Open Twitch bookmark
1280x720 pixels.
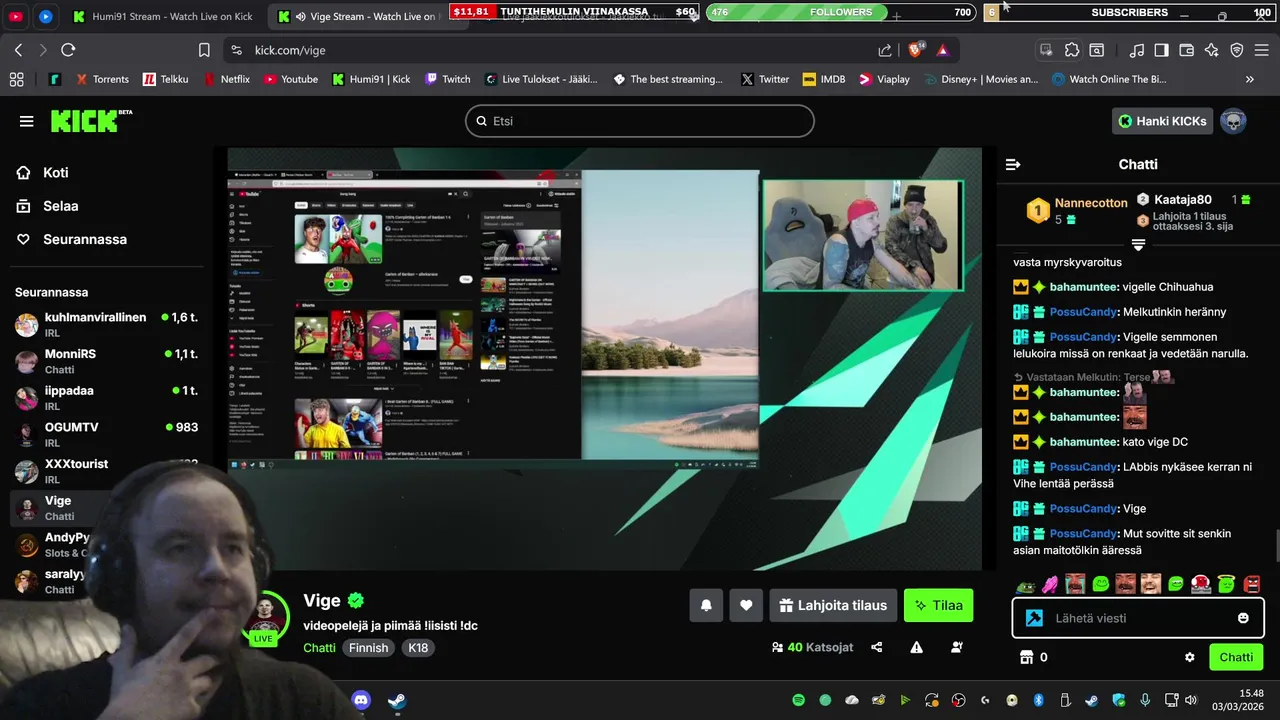[447, 79]
